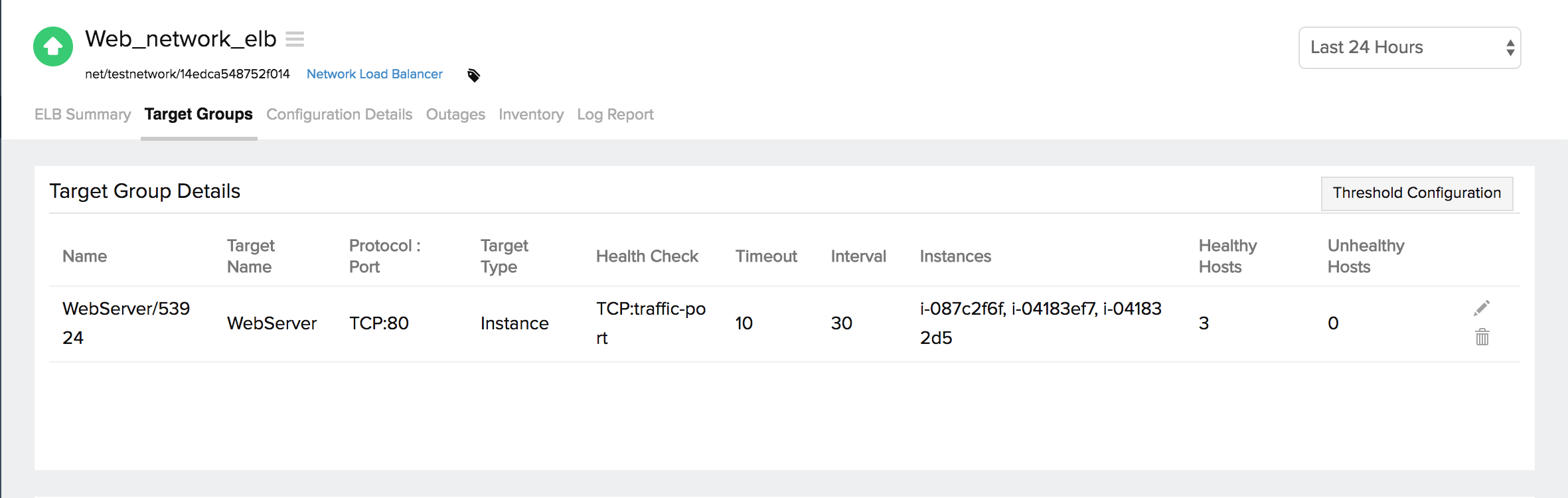
Task: Click the target group name WebServer/53924
Action: pyautogui.click(x=125, y=323)
